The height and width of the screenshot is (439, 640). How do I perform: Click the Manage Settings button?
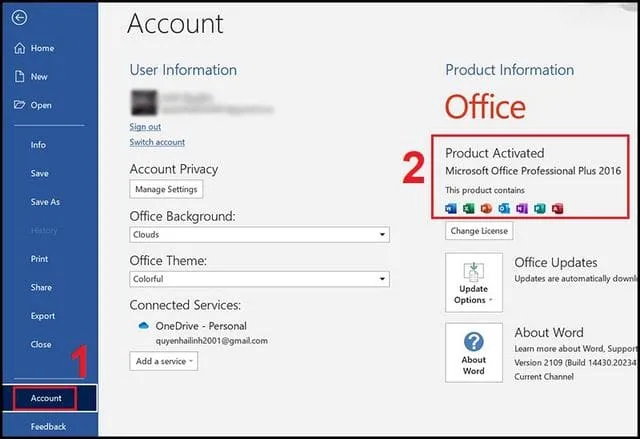[x=166, y=189]
